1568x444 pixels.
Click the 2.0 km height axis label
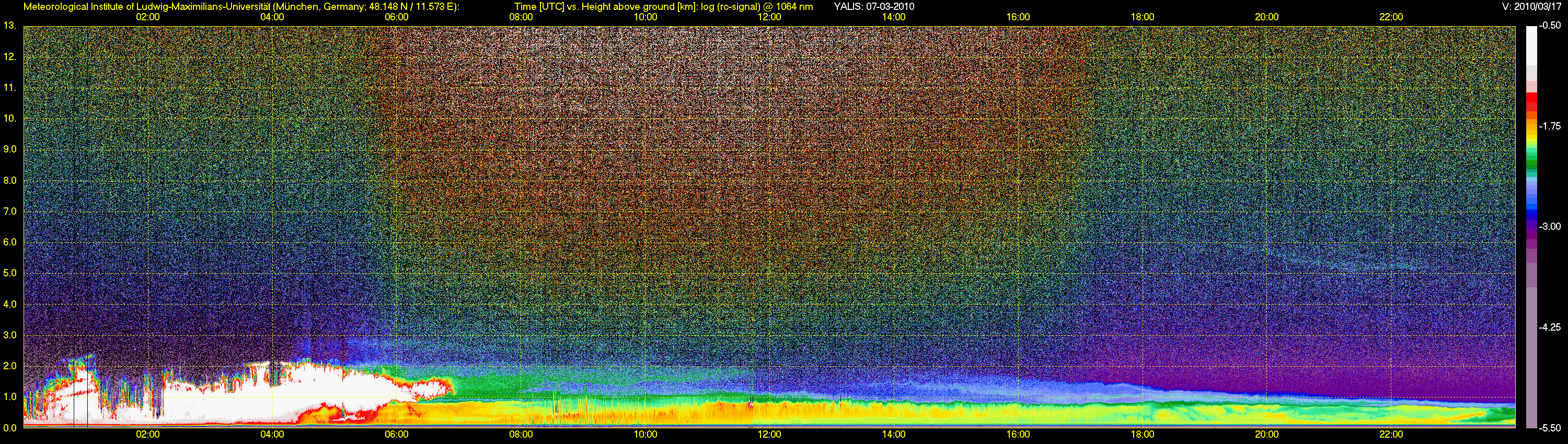(9, 366)
